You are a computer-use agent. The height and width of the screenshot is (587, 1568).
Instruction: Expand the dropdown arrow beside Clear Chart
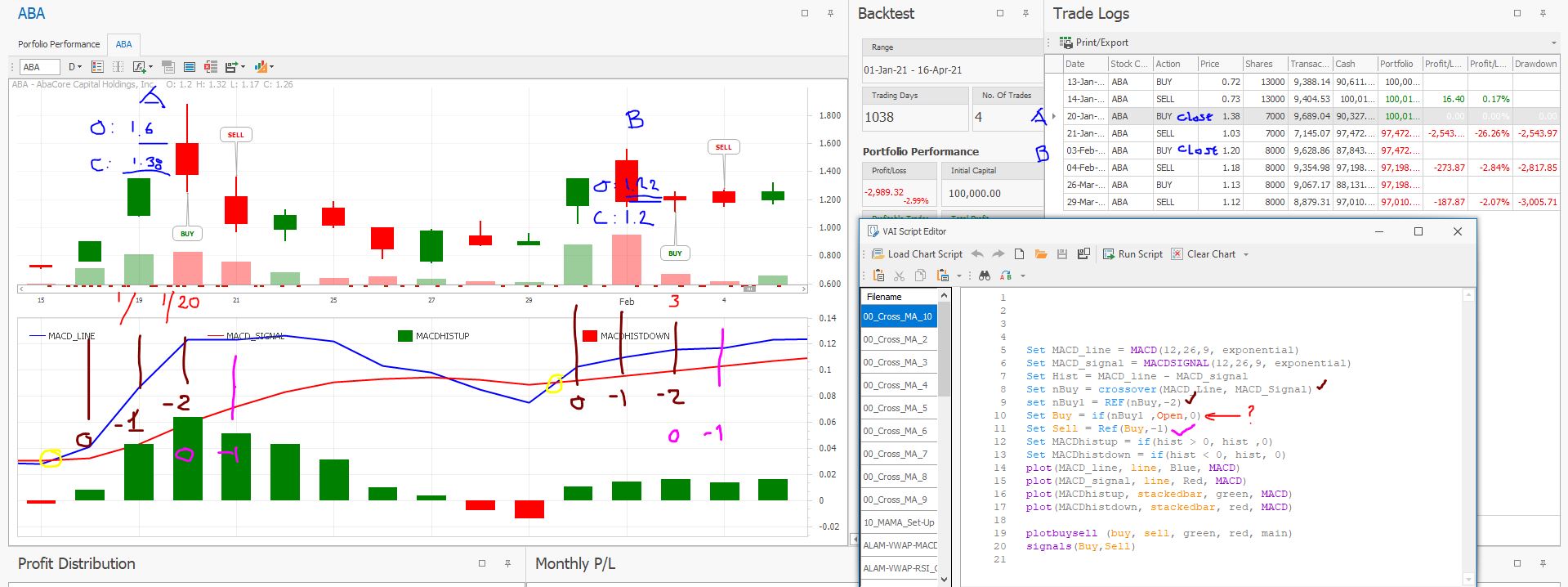(1246, 254)
